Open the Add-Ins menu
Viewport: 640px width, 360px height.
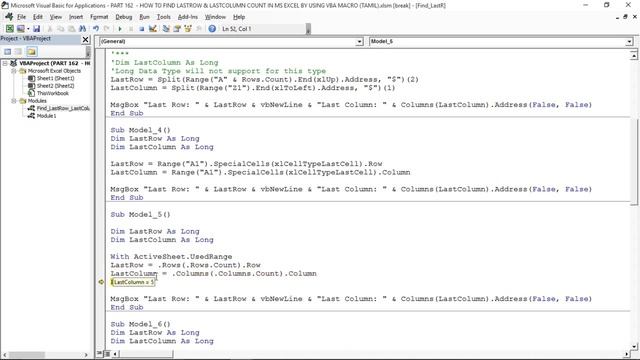[x=187, y=17]
